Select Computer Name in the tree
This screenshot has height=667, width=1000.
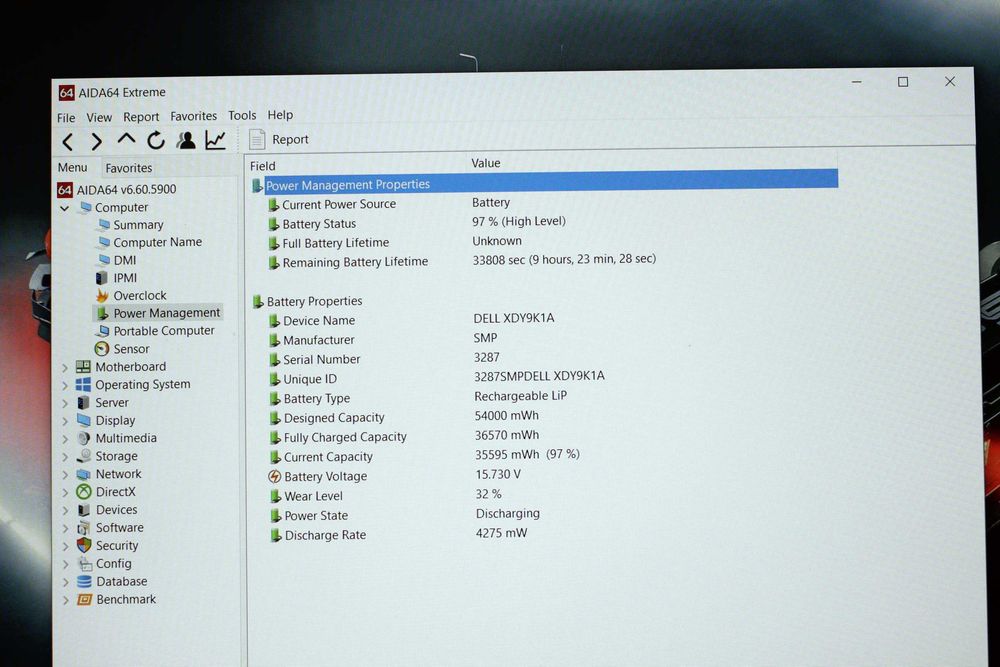[158, 242]
